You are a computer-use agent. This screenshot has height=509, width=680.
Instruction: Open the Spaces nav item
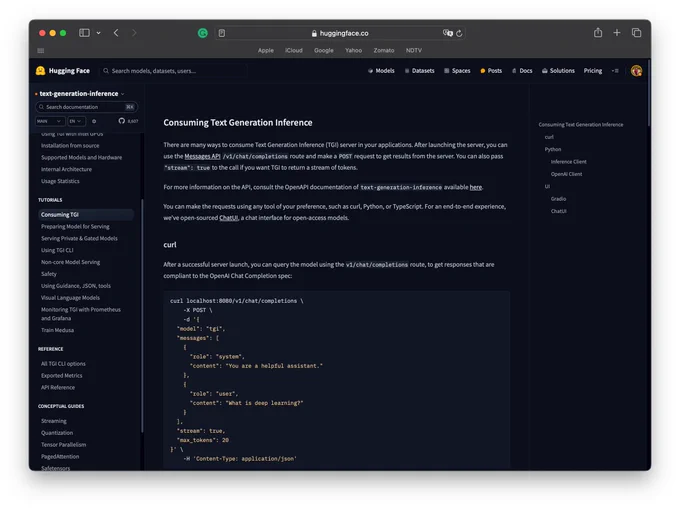pyautogui.click(x=457, y=71)
